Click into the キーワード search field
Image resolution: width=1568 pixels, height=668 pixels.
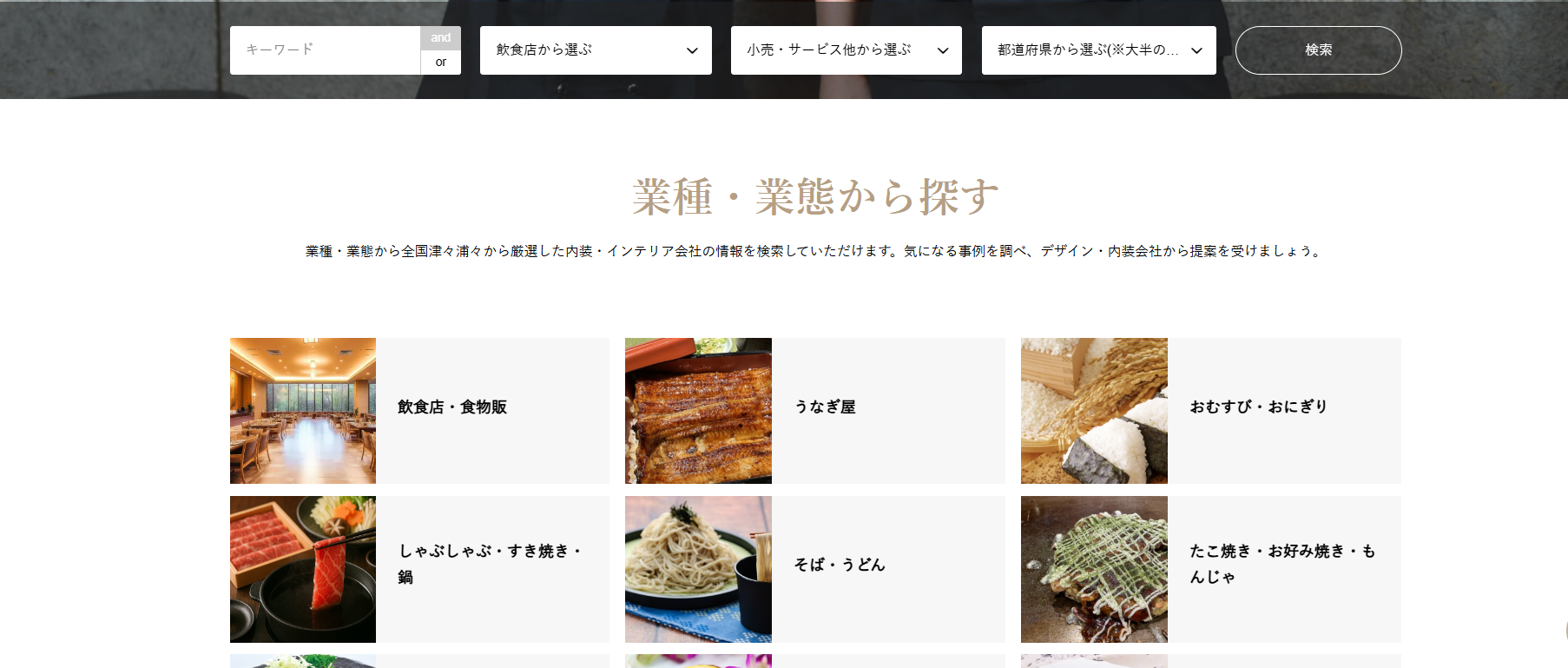(x=326, y=50)
